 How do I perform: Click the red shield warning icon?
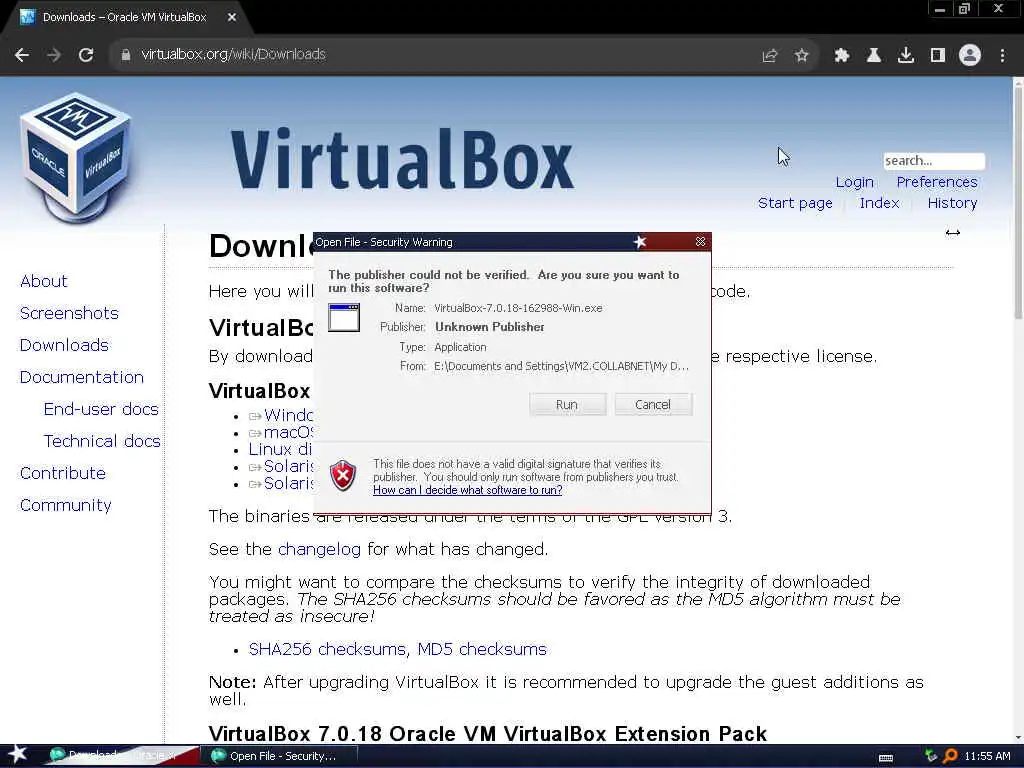pos(343,475)
